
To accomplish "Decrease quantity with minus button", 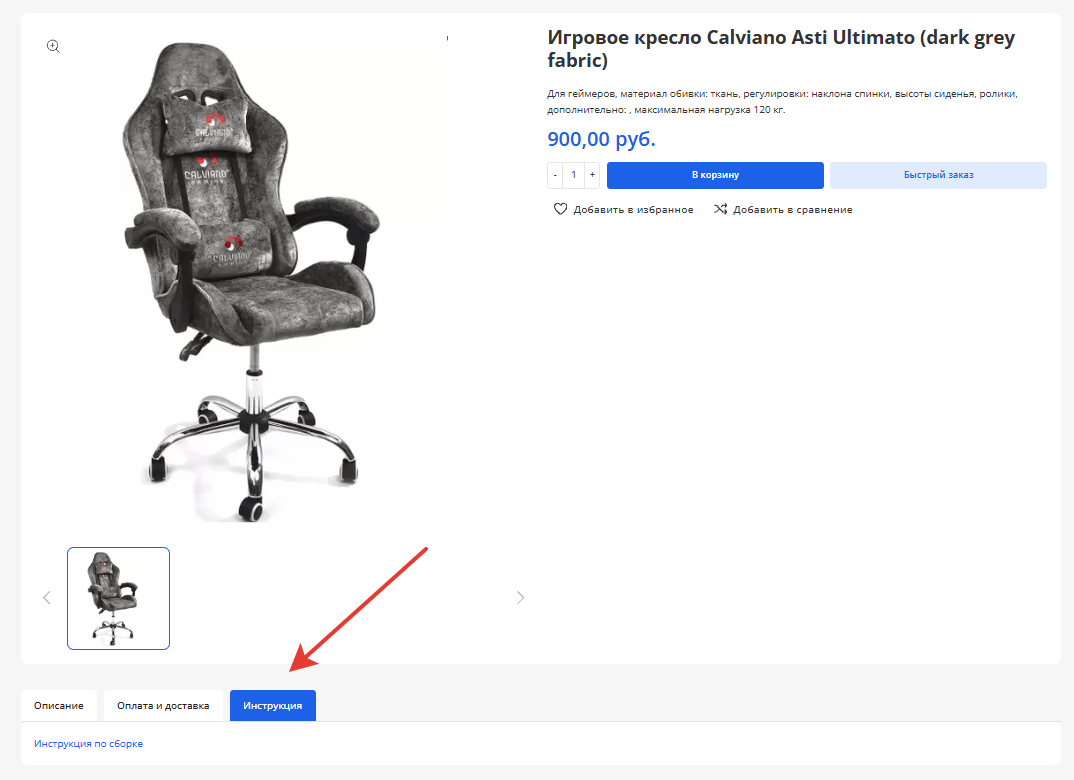I will coord(555,175).
